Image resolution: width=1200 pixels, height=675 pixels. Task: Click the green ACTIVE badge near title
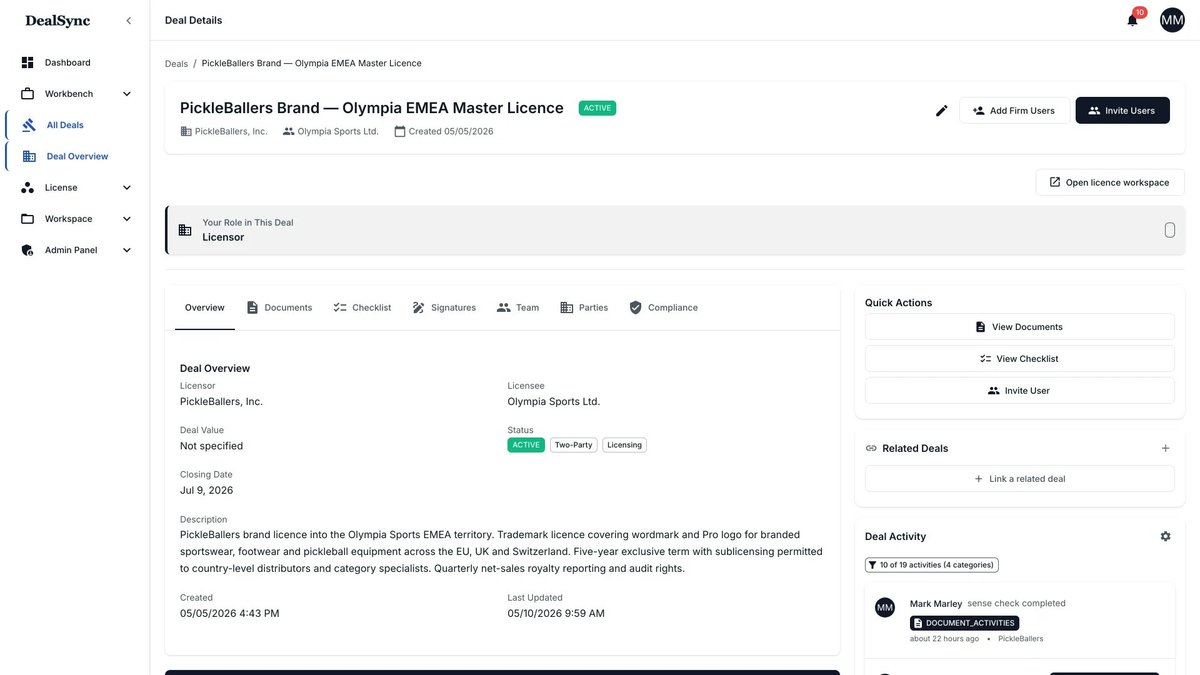click(x=597, y=108)
